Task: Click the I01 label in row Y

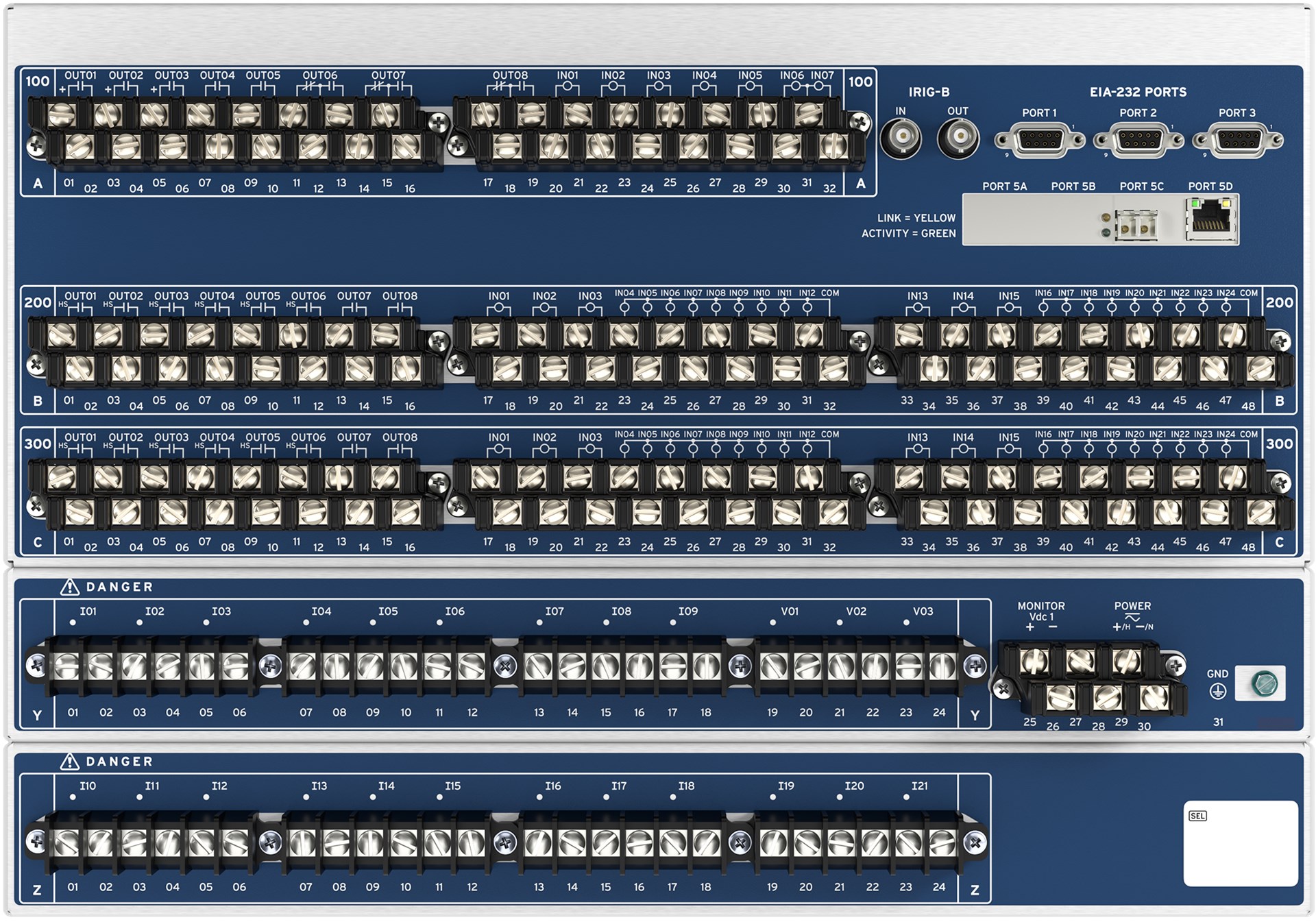Action: click(x=88, y=611)
